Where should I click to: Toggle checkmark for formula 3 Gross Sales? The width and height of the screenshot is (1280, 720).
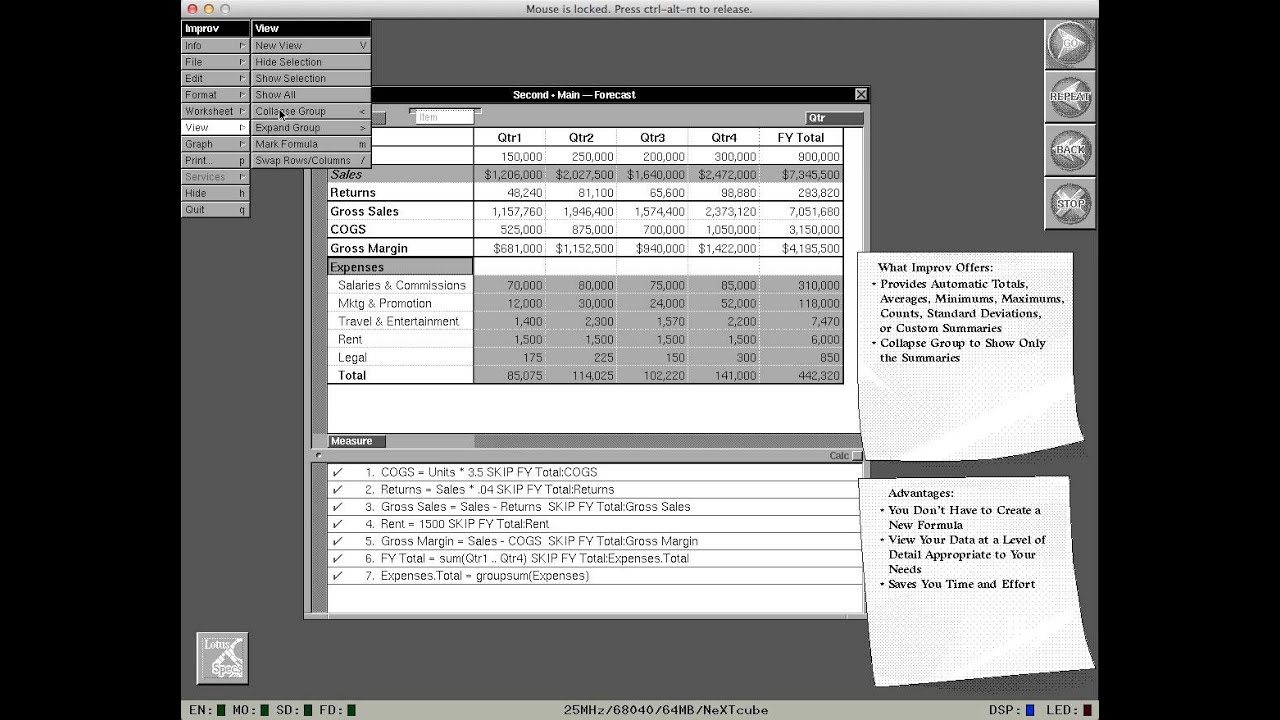coord(337,506)
